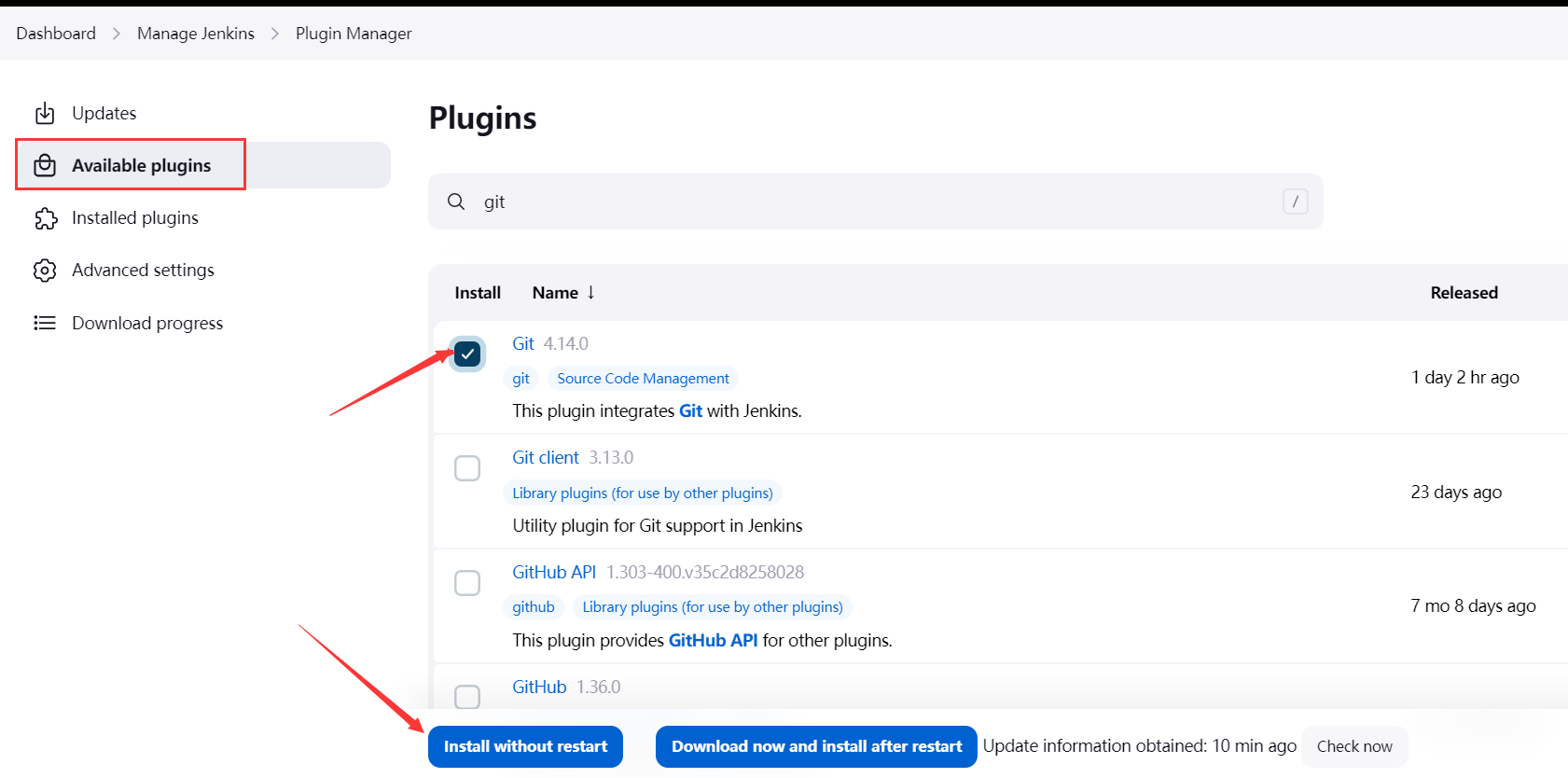Click the Download progress list icon

45,323
